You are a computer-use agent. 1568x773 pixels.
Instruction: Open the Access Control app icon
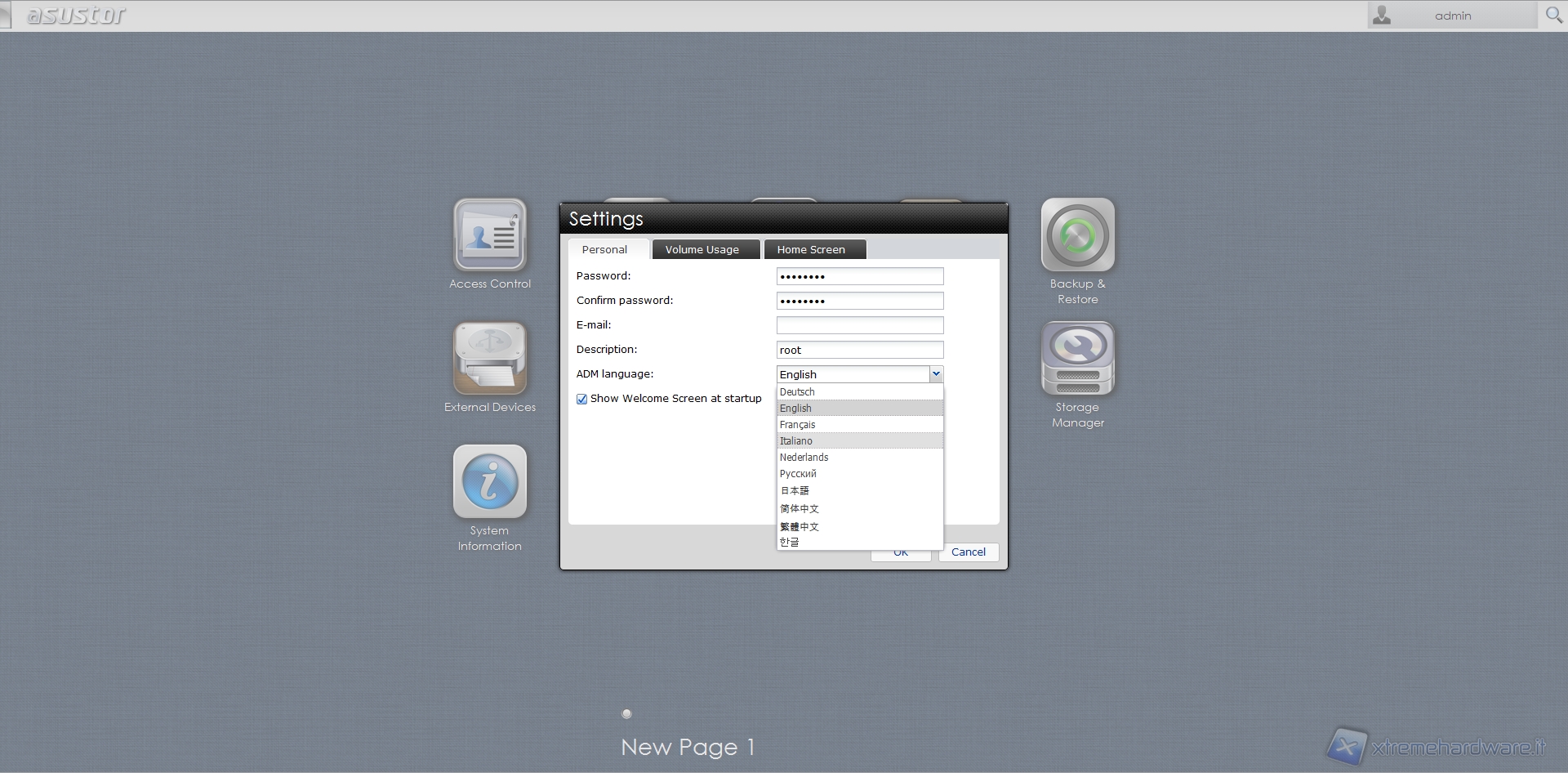pos(490,235)
